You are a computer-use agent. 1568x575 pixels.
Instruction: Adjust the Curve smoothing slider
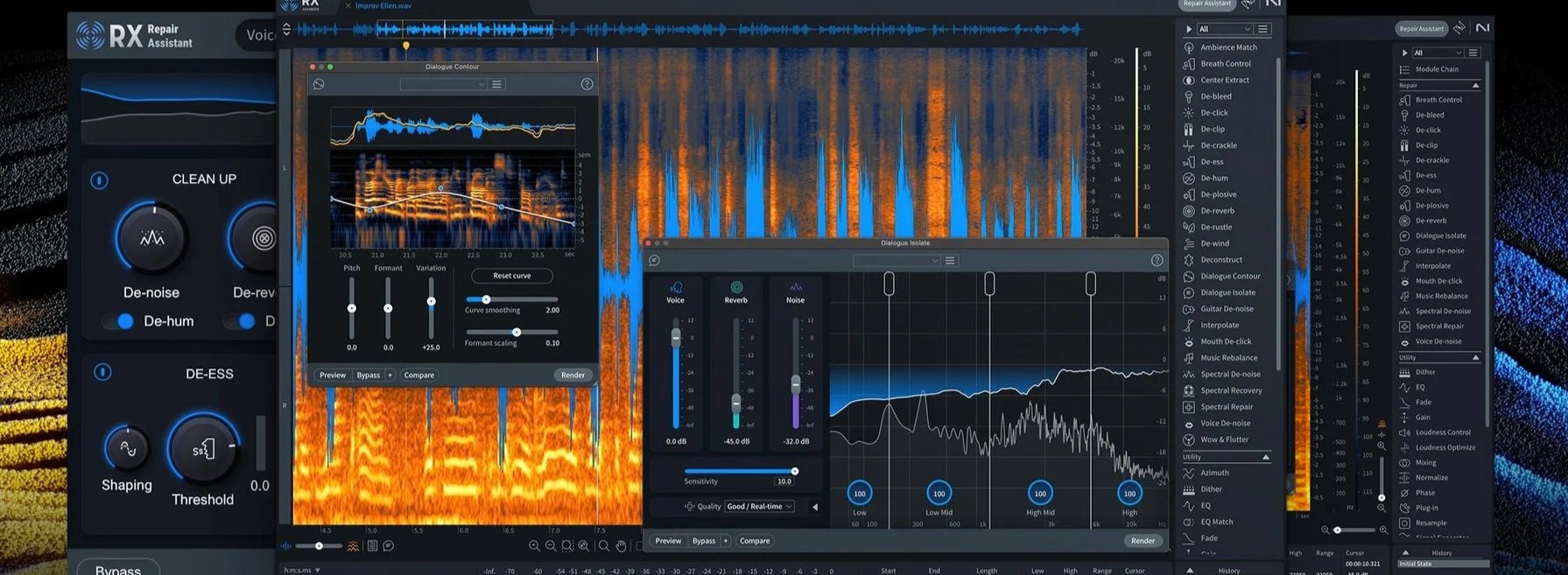(x=511, y=299)
